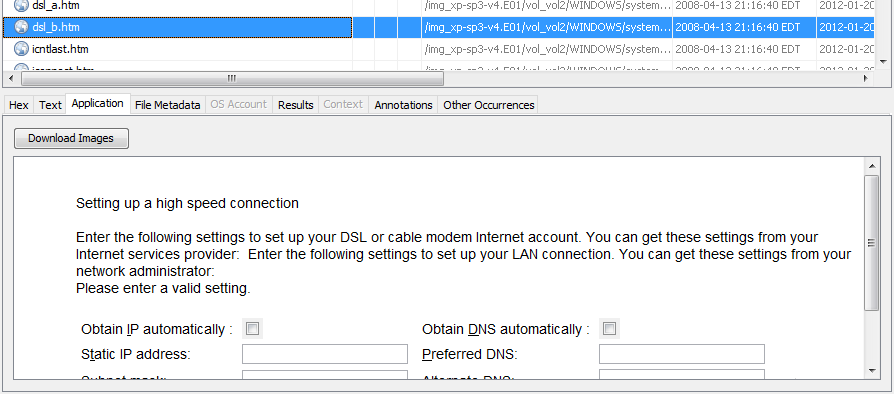The height and width of the screenshot is (394, 894).
Task: Click the scroll-left arrow of the file list
Action: pyautogui.click(x=11, y=78)
